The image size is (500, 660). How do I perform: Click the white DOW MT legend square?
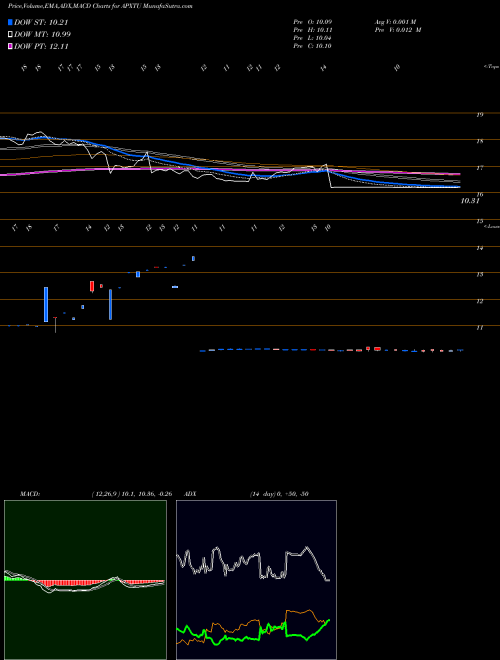pyautogui.click(x=11, y=35)
